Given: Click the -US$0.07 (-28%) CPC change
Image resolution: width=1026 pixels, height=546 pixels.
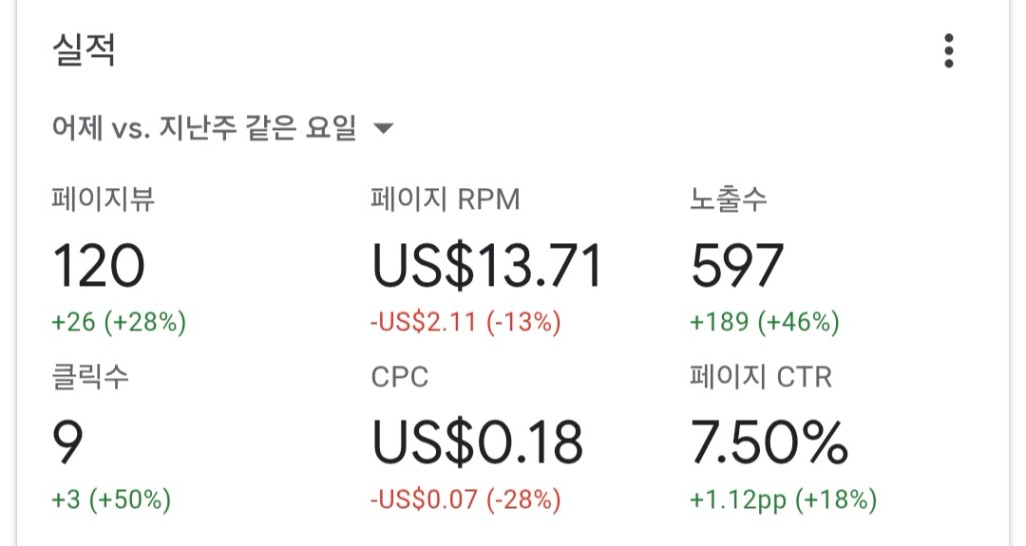Looking at the screenshot, I should click(465, 499).
